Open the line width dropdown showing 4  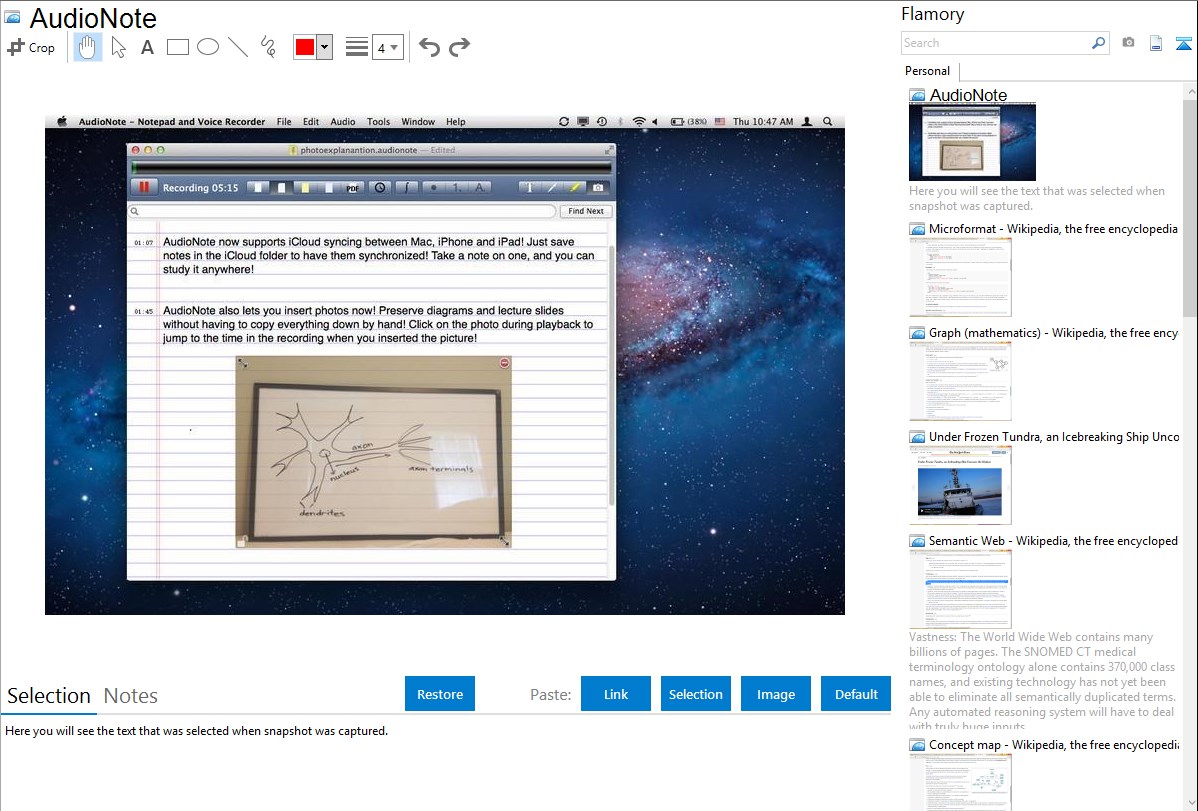pos(387,47)
